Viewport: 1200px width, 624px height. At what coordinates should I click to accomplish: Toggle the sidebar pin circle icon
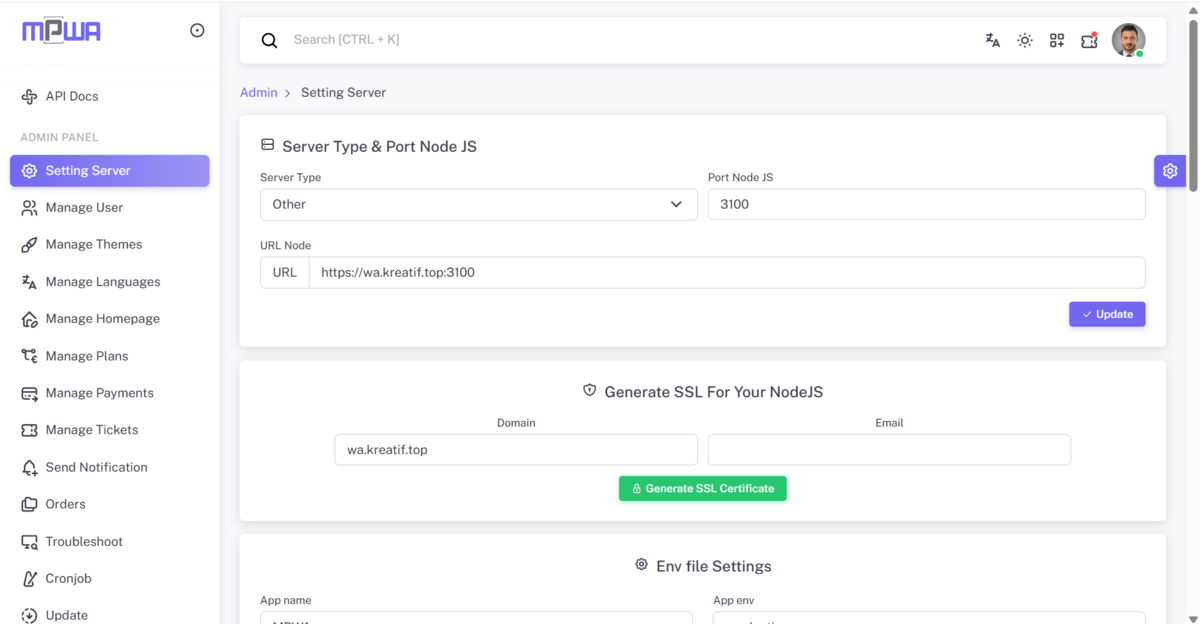[x=197, y=31]
